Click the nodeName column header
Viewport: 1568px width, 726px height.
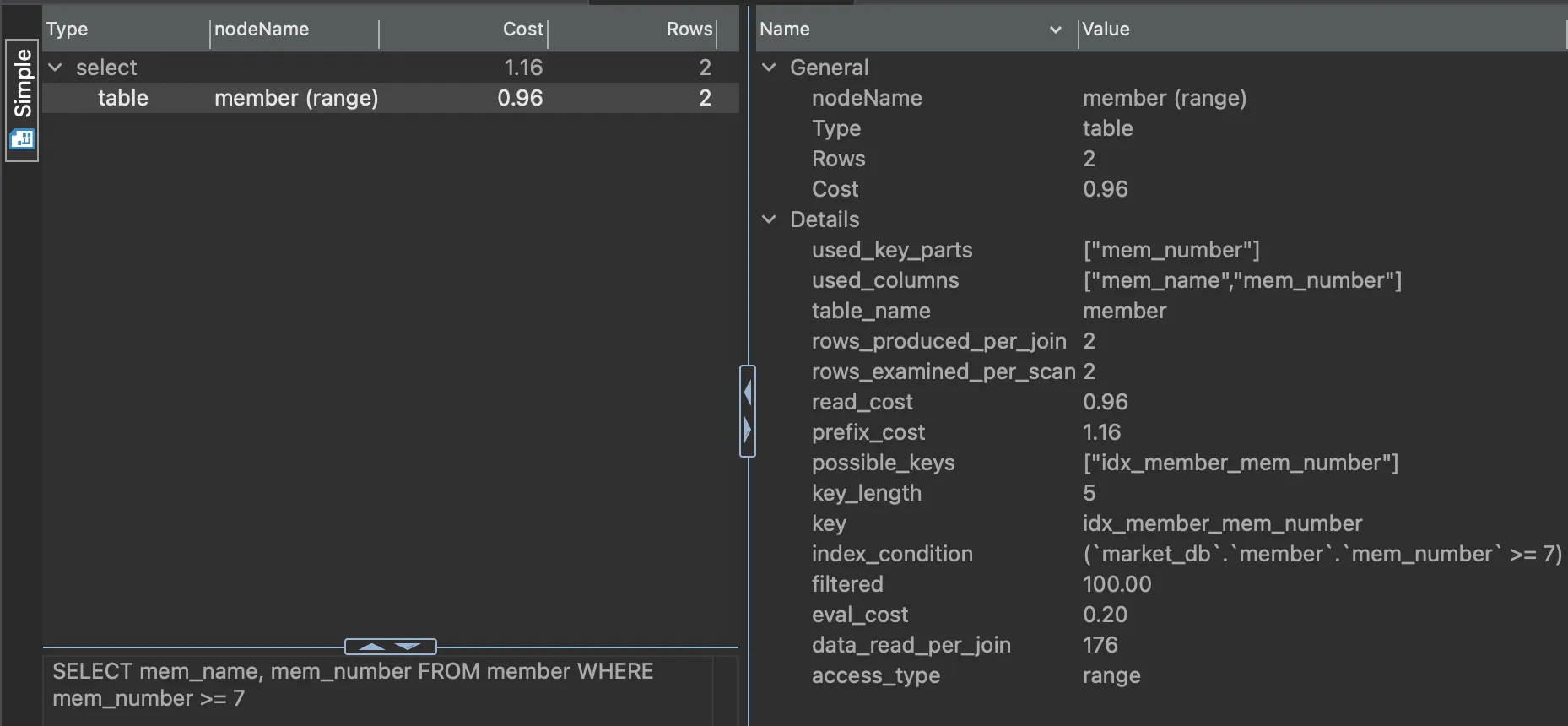click(262, 30)
